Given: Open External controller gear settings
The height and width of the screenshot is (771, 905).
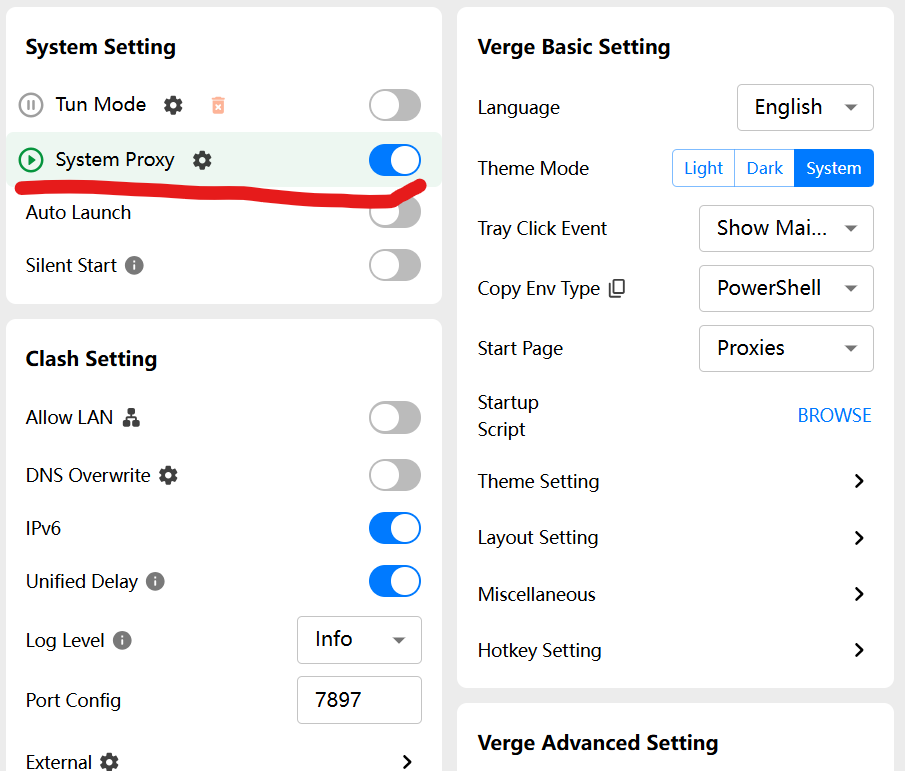Looking at the screenshot, I should point(109,762).
